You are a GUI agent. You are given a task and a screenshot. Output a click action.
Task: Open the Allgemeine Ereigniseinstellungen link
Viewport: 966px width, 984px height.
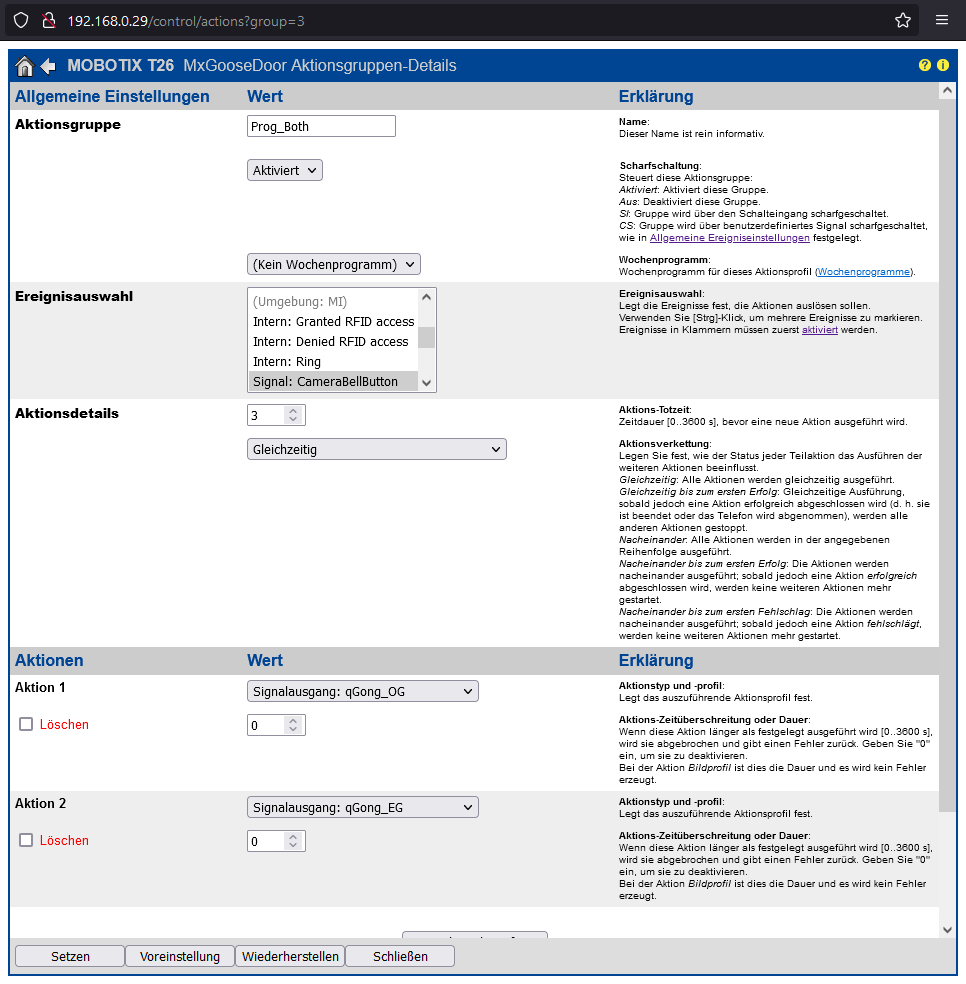pos(729,238)
